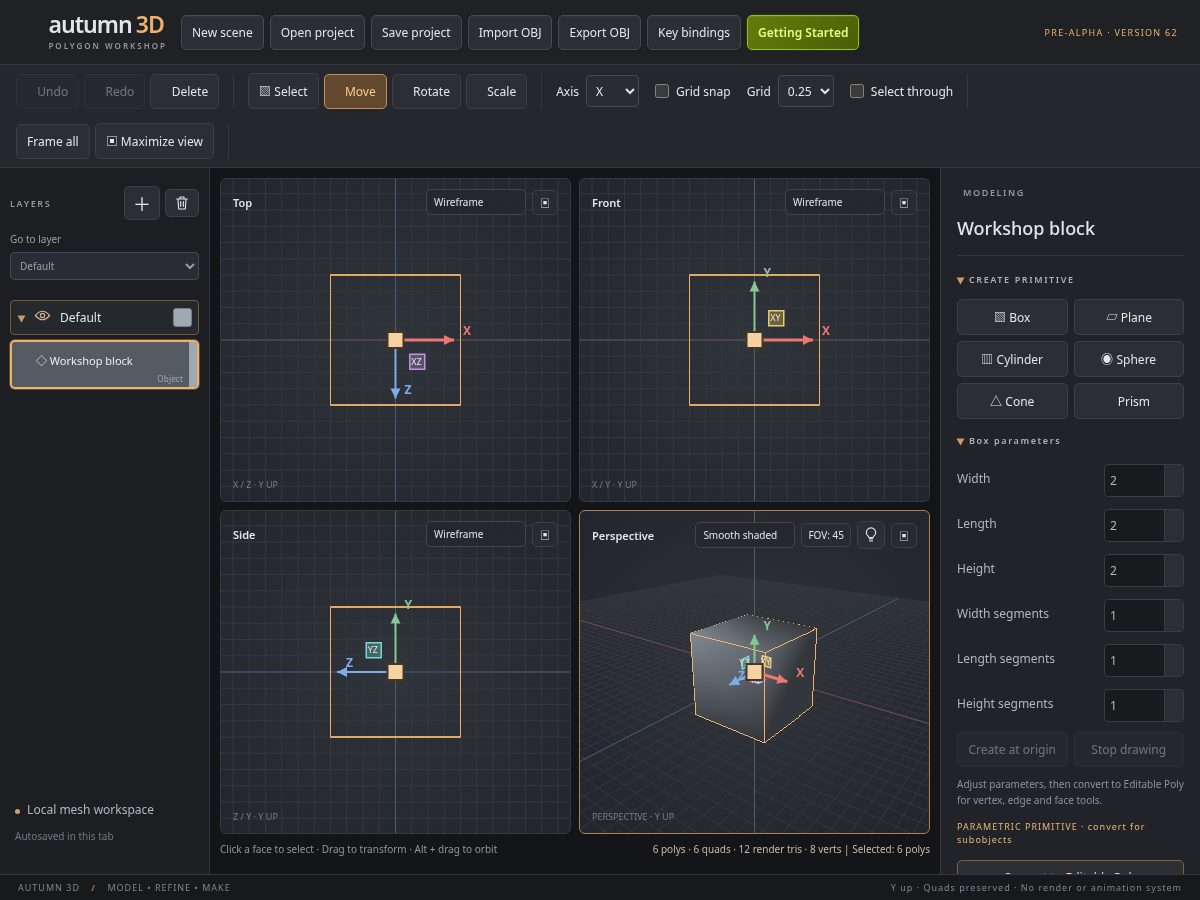Image resolution: width=1200 pixels, height=900 pixels.
Task: Activate the Select tool
Action: [x=284, y=91]
